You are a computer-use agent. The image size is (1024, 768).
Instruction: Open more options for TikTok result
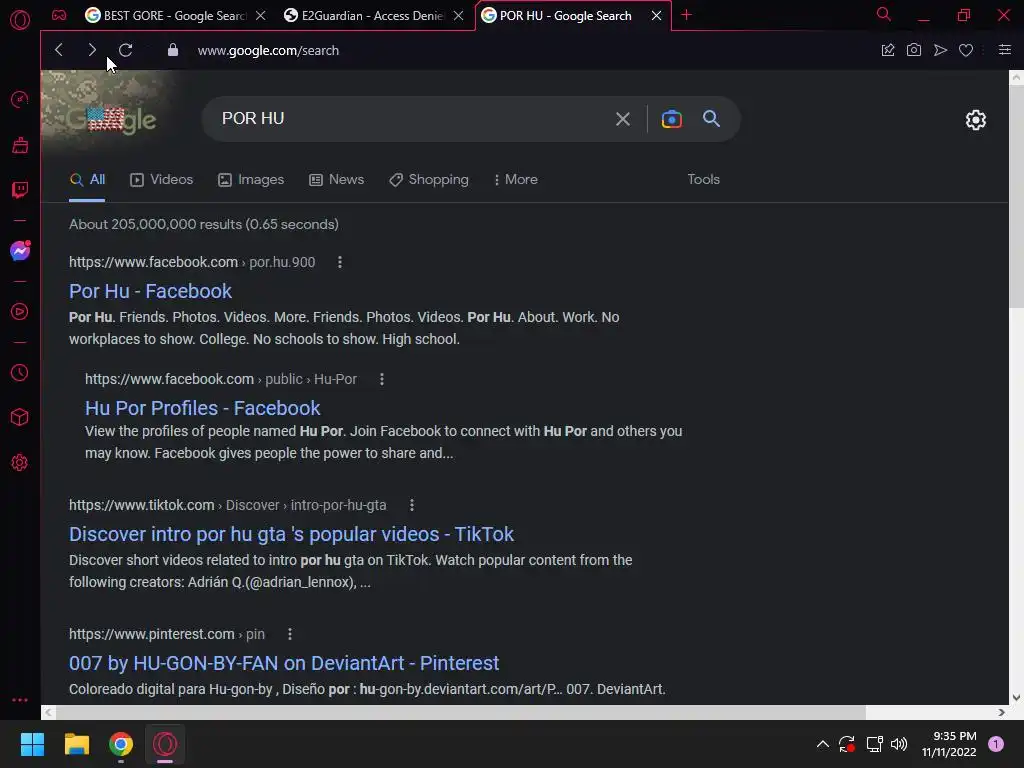tap(411, 505)
